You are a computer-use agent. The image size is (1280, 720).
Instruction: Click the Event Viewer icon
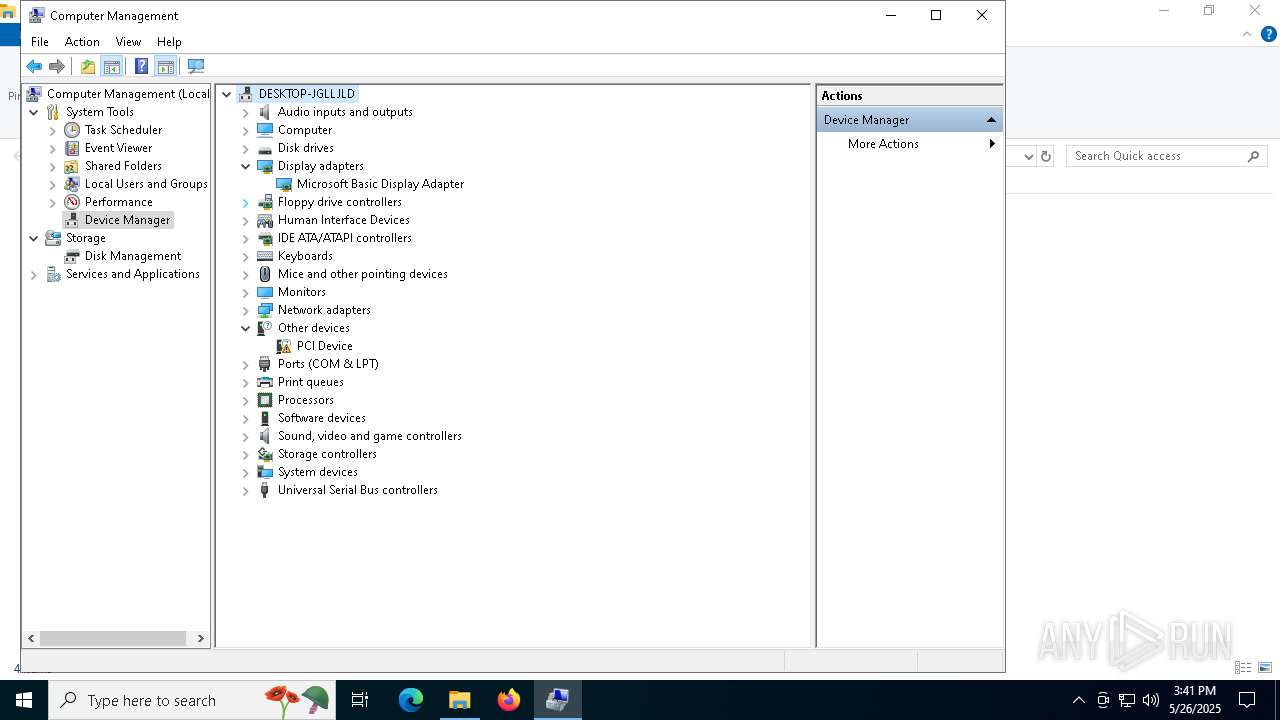point(72,148)
